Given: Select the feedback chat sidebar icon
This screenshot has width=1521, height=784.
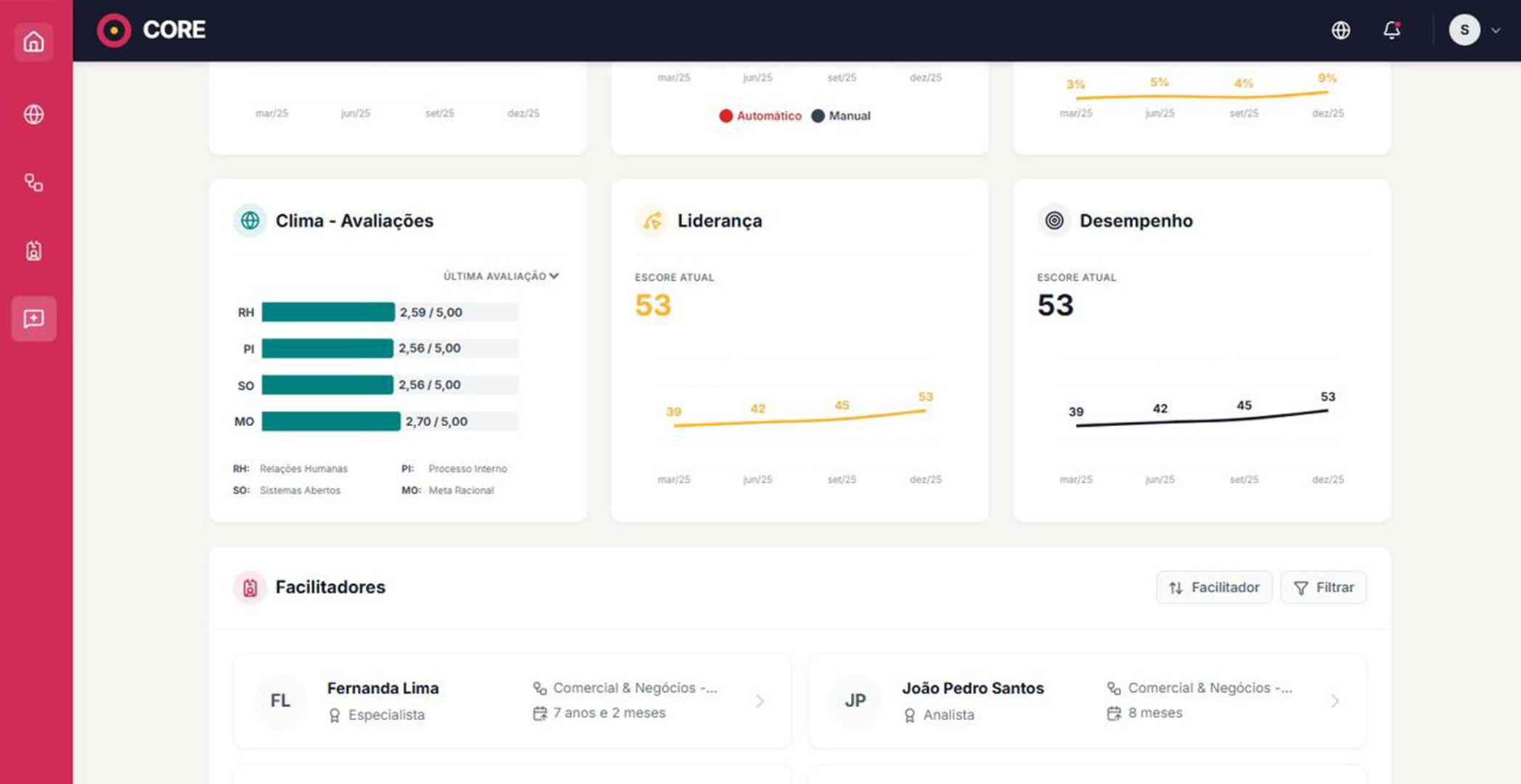Looking at the screenshot, I should tap(33, 319).
